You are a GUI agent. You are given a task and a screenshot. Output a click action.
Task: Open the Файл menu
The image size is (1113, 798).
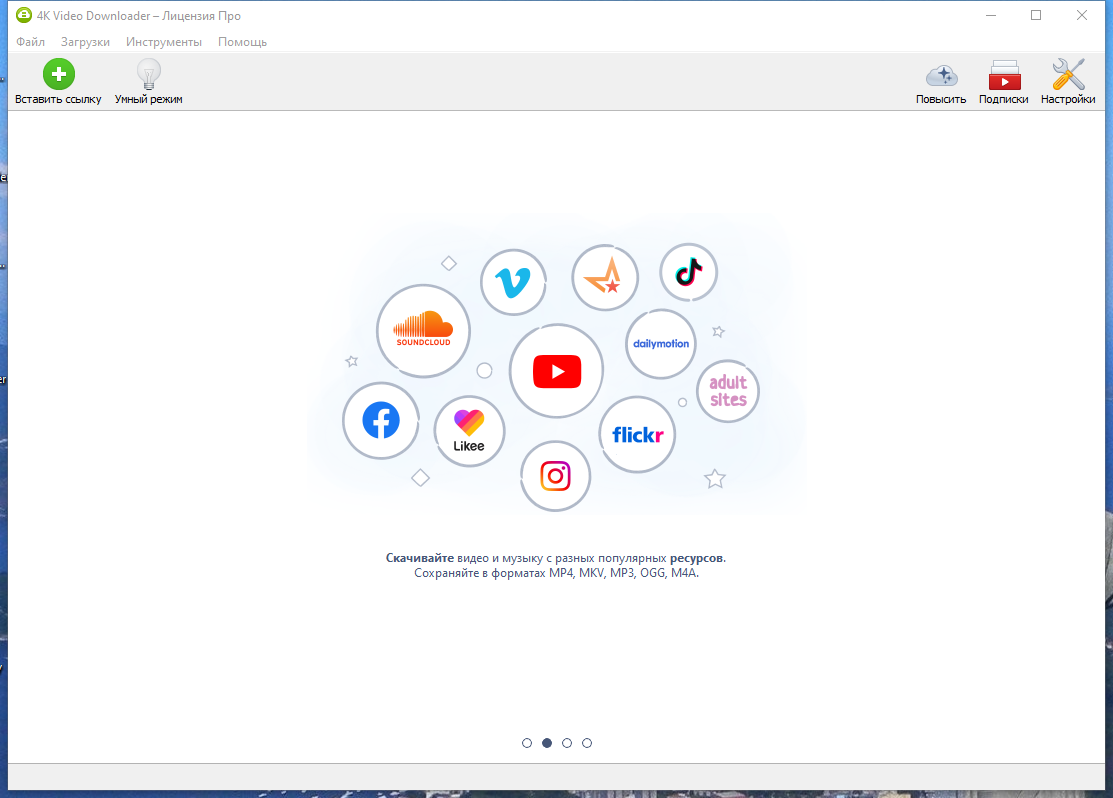(x=30, y=41)
